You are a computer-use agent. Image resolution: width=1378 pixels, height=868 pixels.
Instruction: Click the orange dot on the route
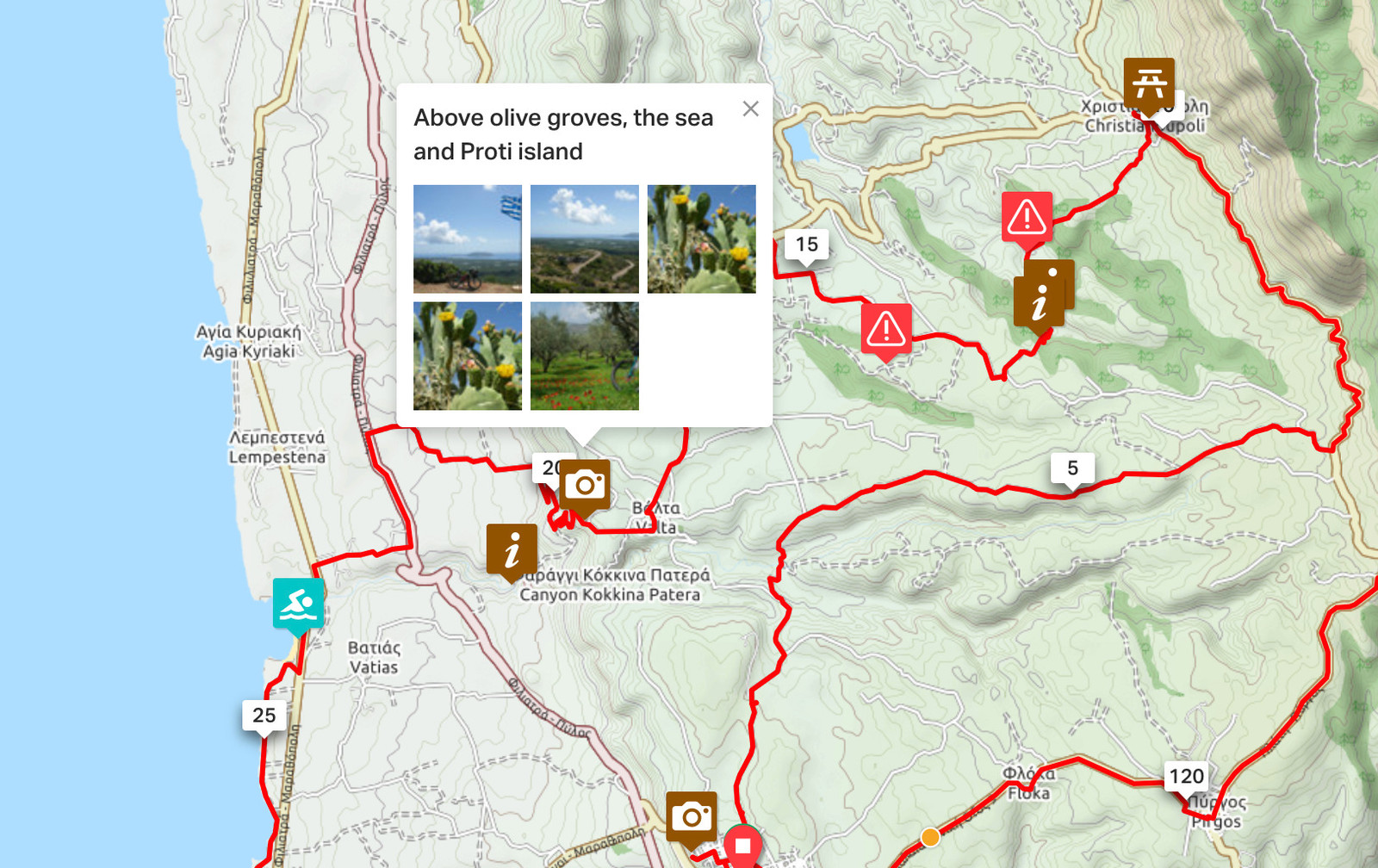point(930,837)
